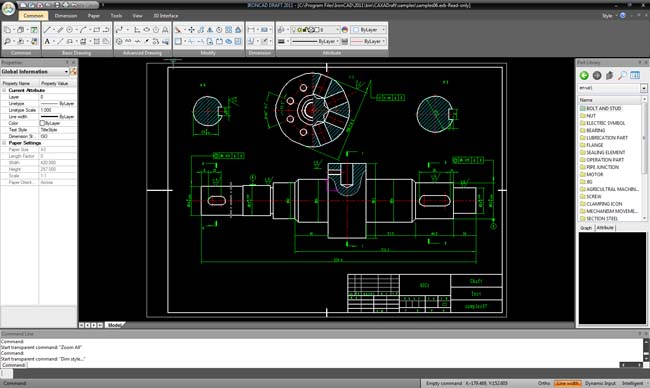Click the Move tool in Modify group
This screenshot has height=388, width=650.
pyautogui.click(x=191, y=30)
